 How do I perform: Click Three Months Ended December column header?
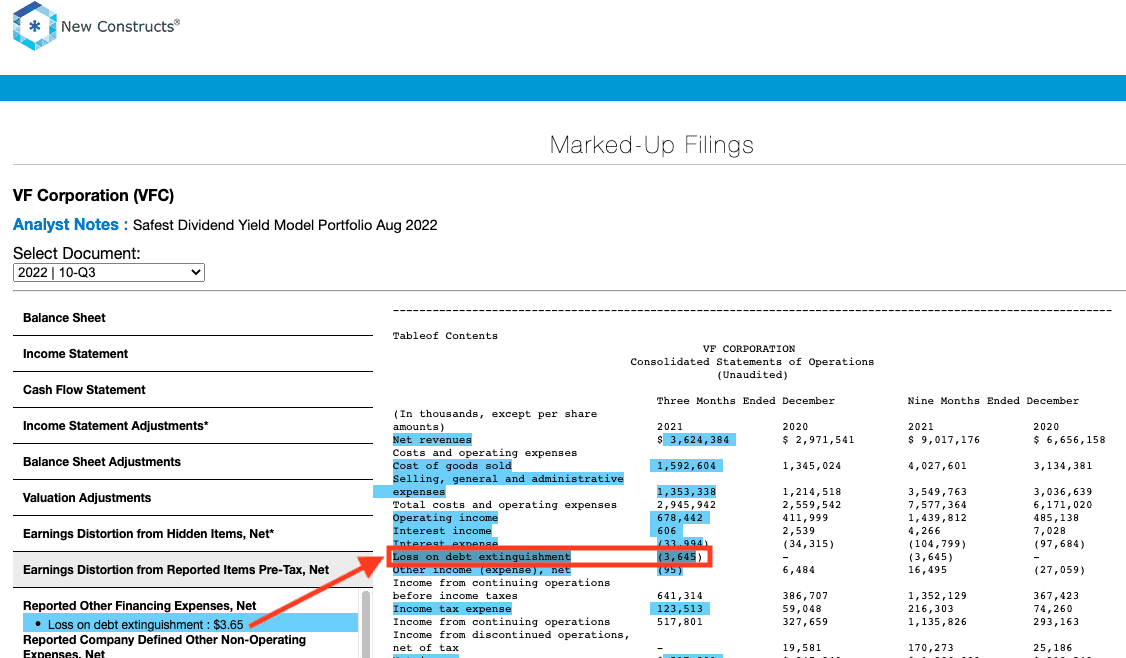click(x=745, y=401)
